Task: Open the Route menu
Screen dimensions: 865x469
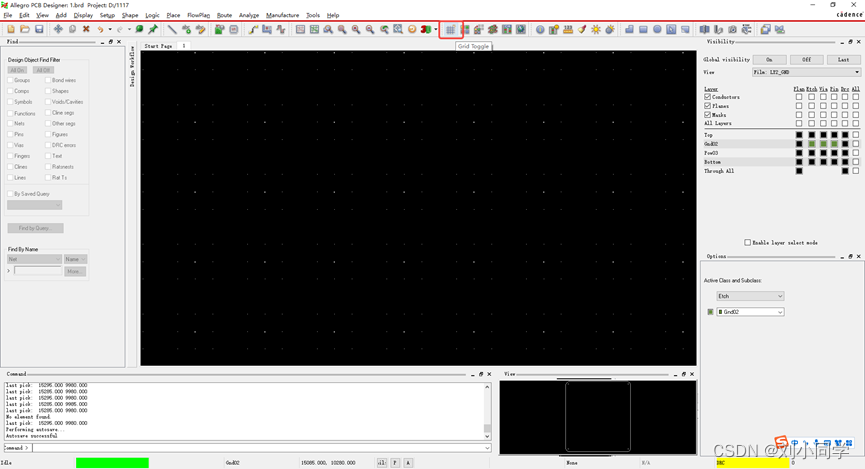Action: pos(224,15)
